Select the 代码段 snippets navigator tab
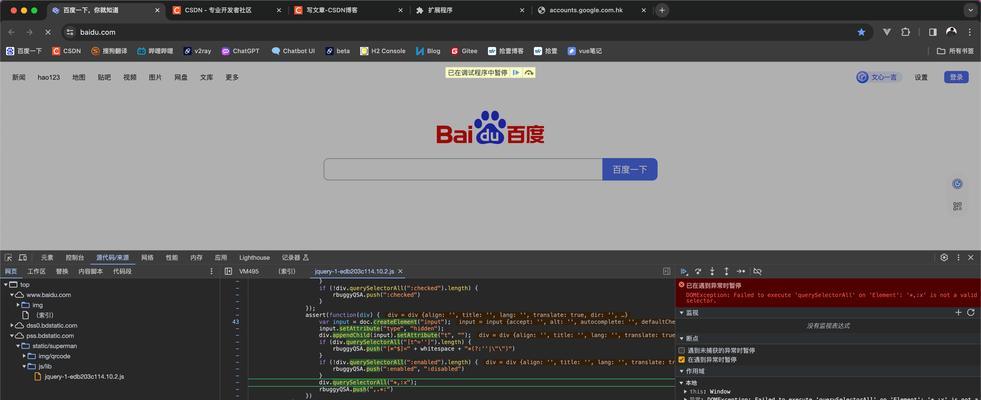 tap(122, 272)
